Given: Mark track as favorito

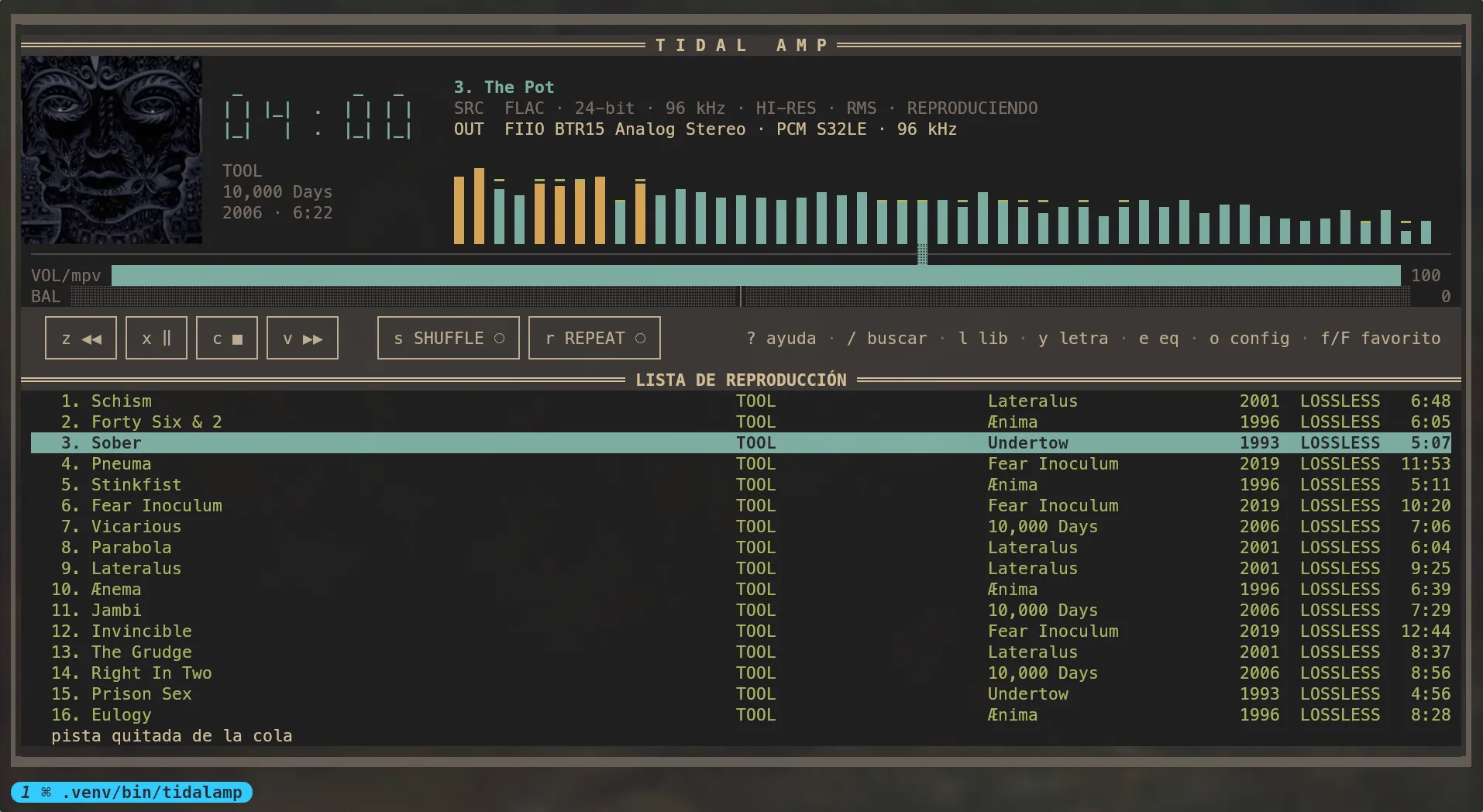Looking at the screenshot, I should [x=1381, y=339].
